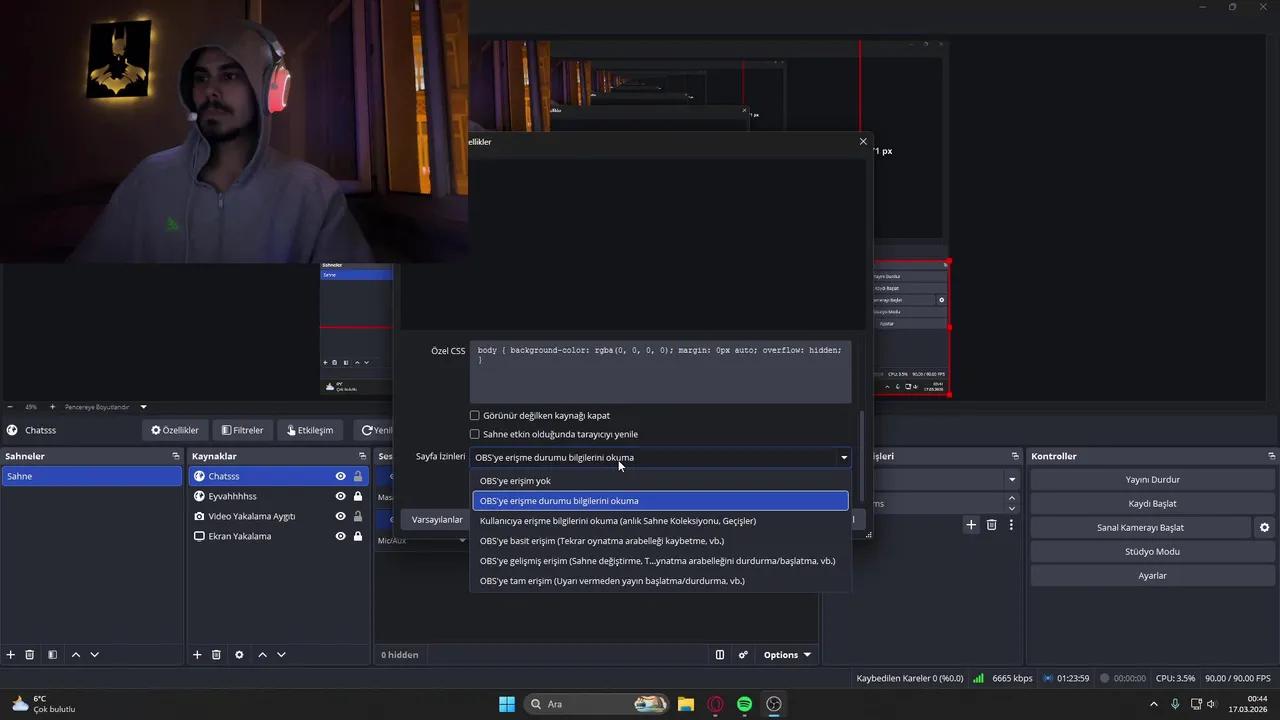Open the transition type dropdown
This screenshot has width=1280, height=720.
[x=1012, y=479]
